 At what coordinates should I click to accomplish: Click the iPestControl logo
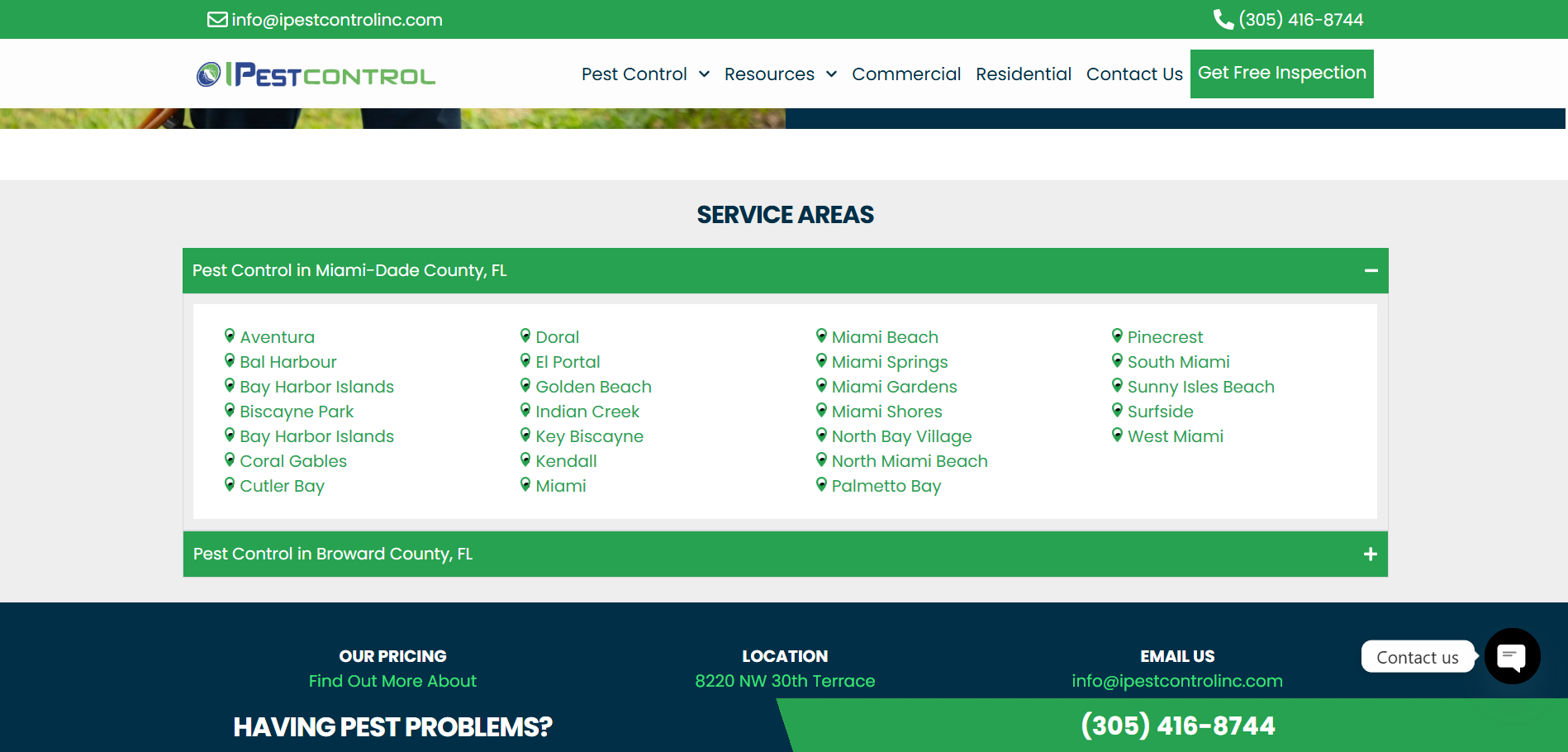point(316,74)
